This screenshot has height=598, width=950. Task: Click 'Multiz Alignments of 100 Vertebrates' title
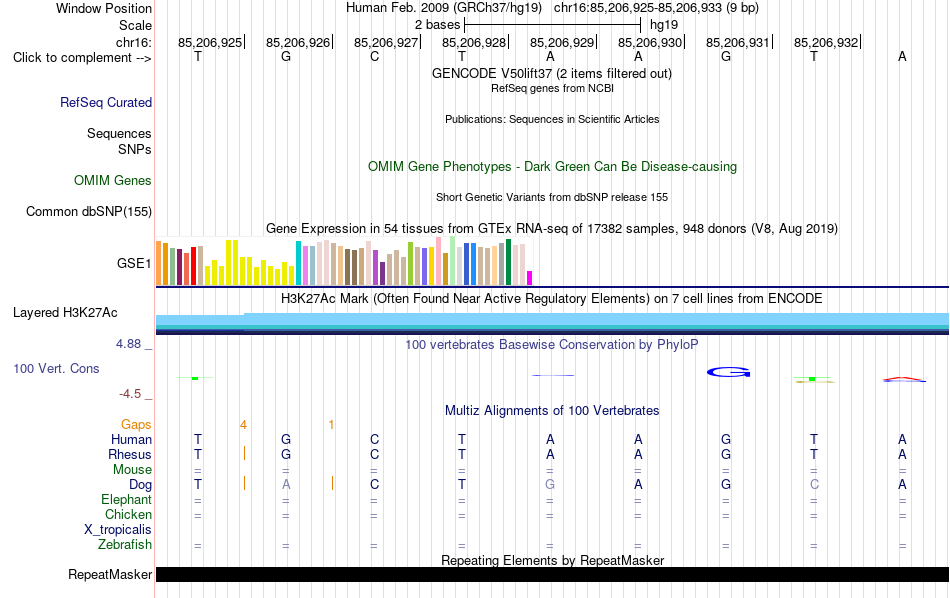[x=552, y=411]
